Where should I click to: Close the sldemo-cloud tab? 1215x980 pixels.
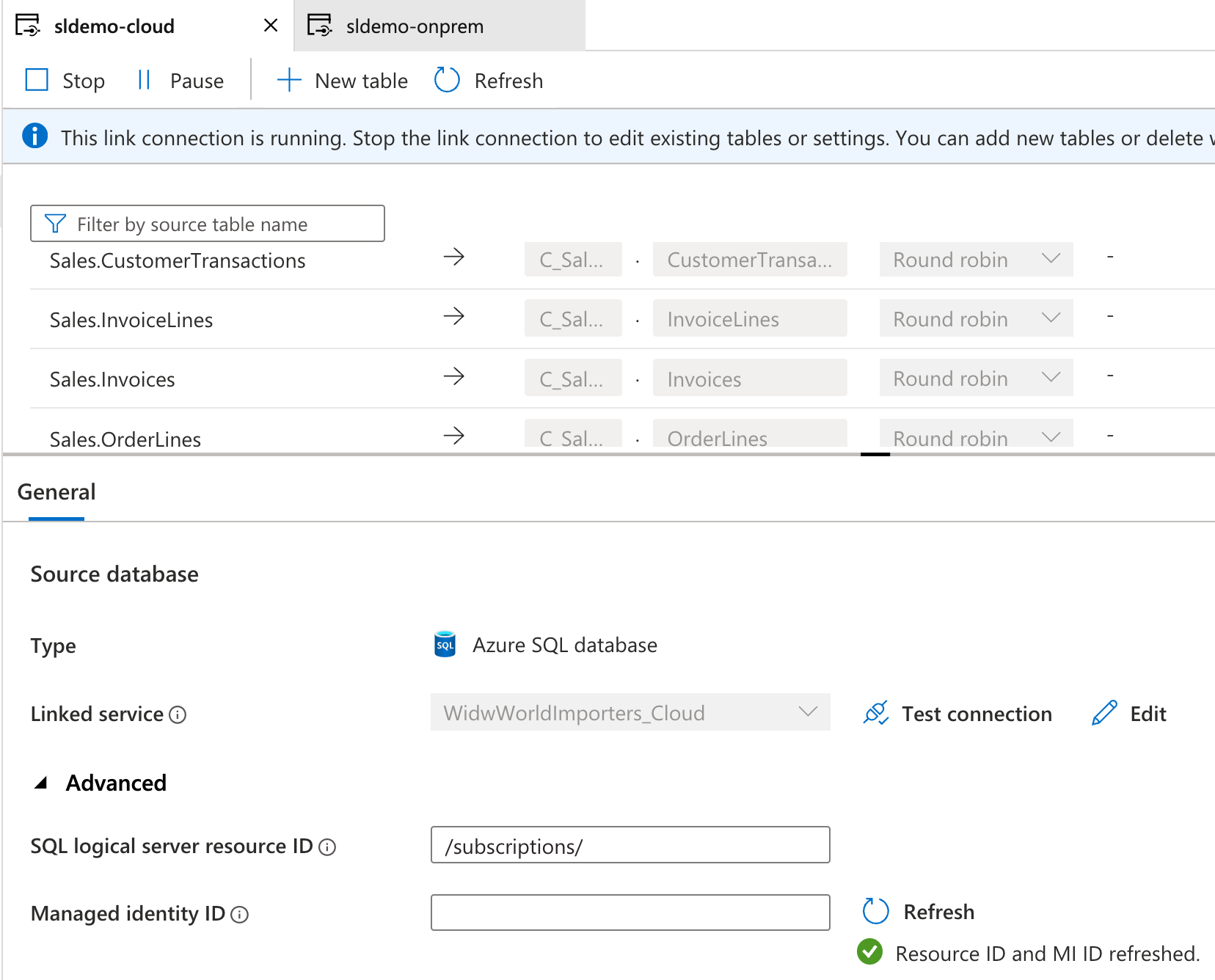[271, 26]
